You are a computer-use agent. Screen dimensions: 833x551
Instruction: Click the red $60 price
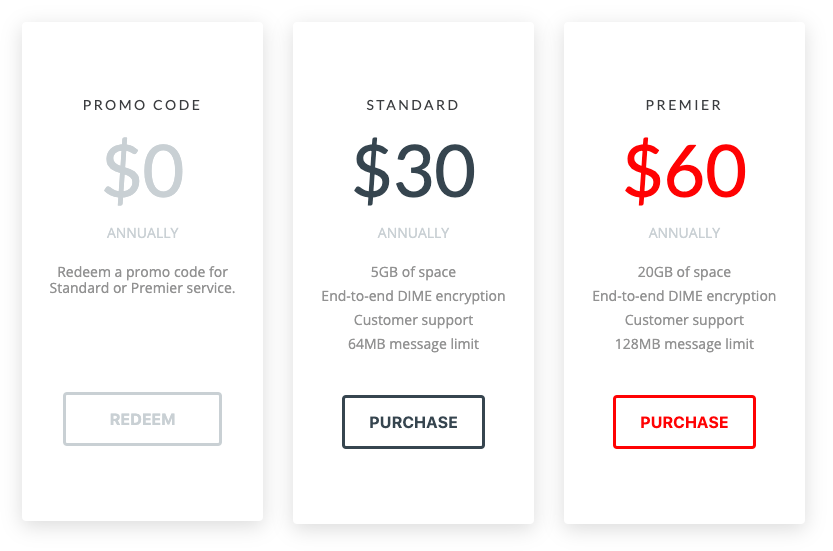pos(685,171)
